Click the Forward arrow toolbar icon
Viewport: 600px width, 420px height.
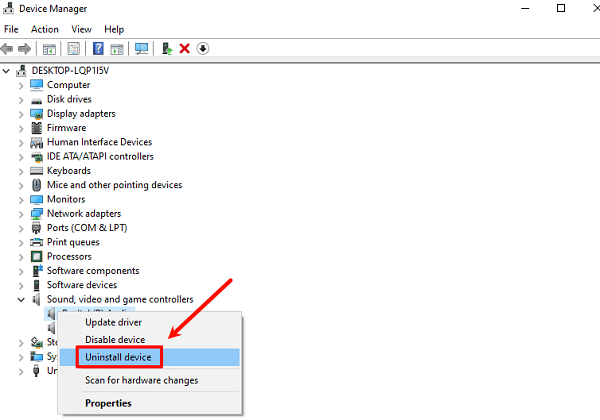(x=24, y=49)
